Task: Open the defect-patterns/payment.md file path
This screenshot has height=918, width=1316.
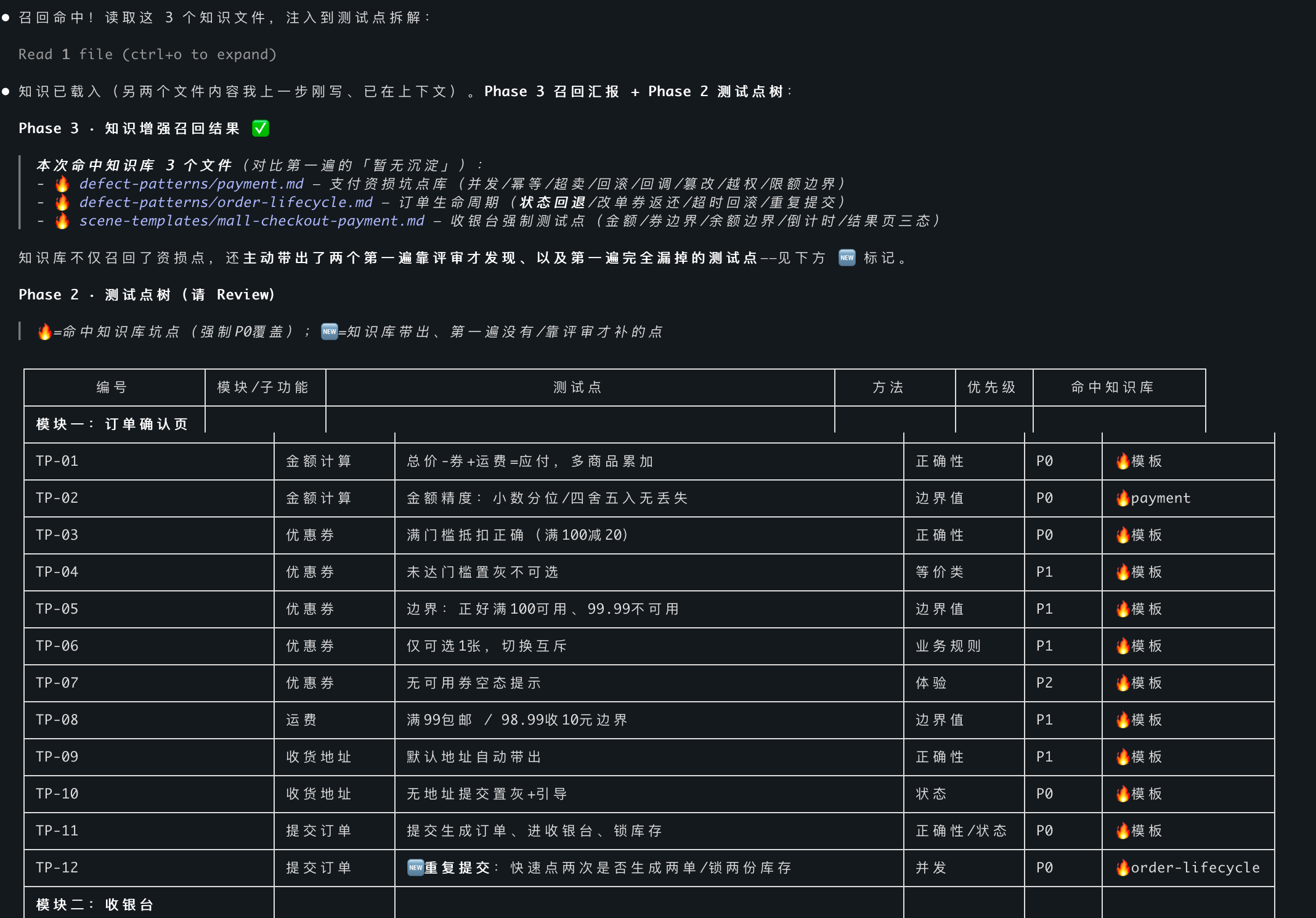Action: pos(192,184)
